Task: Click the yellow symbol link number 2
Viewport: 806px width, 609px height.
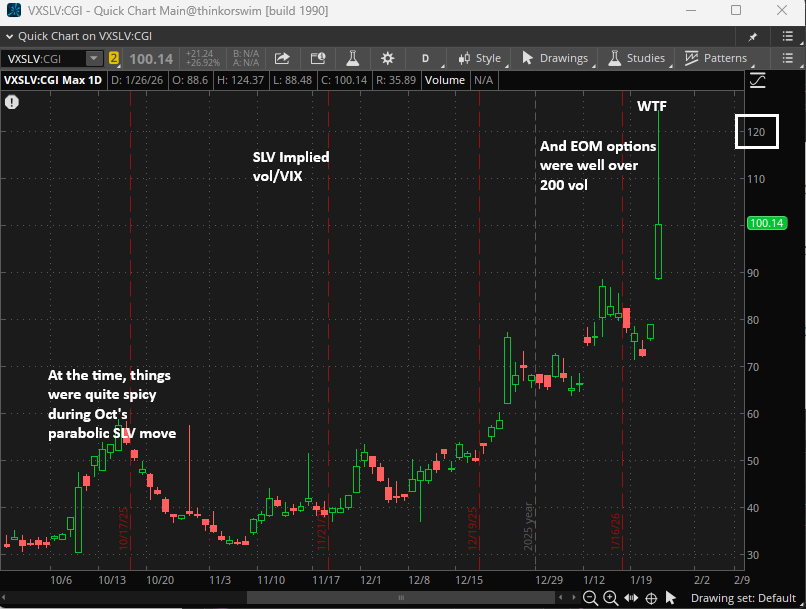Action: tap(114, 58)
